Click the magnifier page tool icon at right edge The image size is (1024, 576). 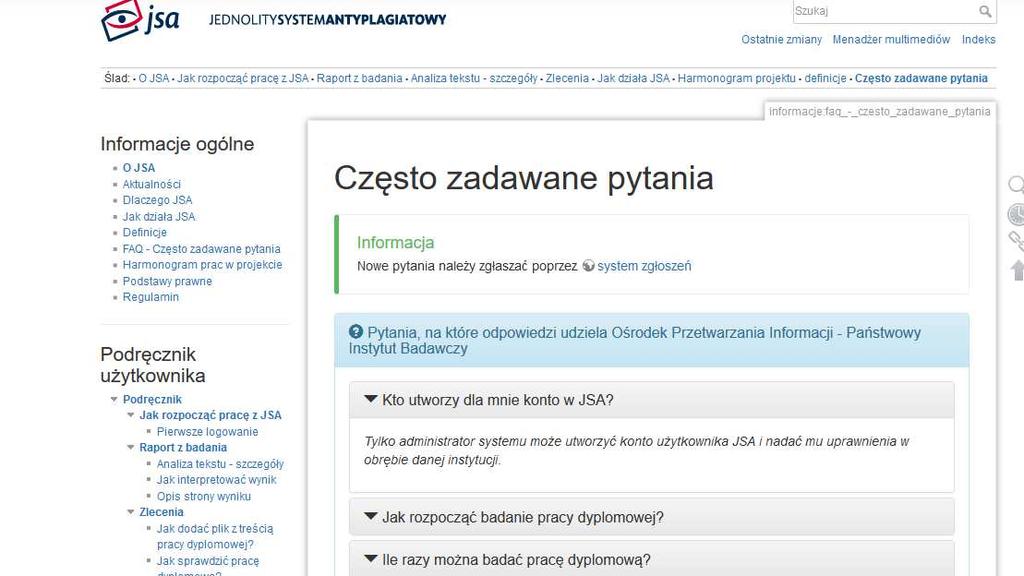(x=1016, y=185)
